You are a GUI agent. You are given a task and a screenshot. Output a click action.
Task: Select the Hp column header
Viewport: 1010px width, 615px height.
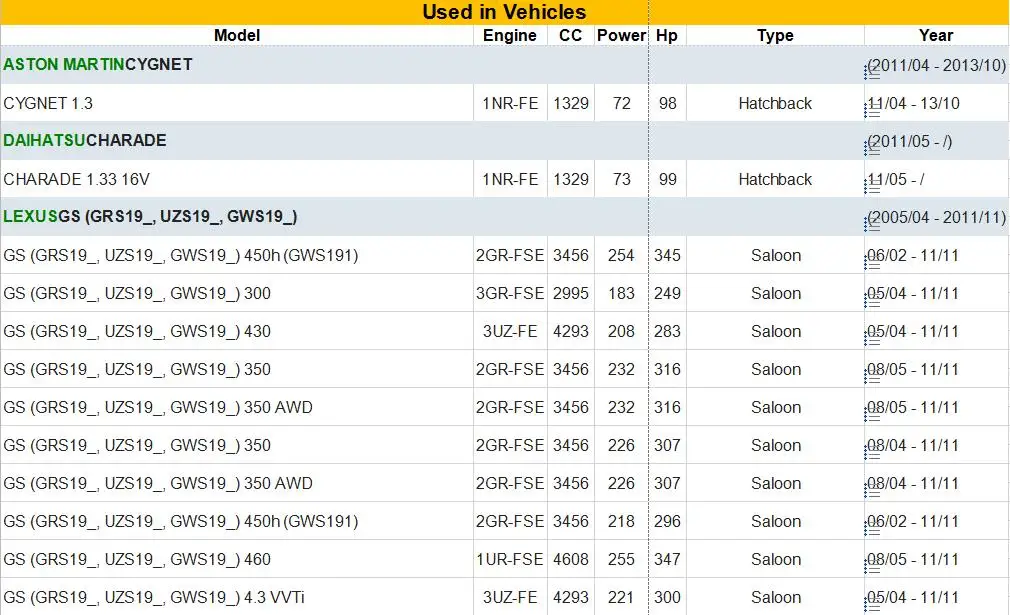point(667,35)
